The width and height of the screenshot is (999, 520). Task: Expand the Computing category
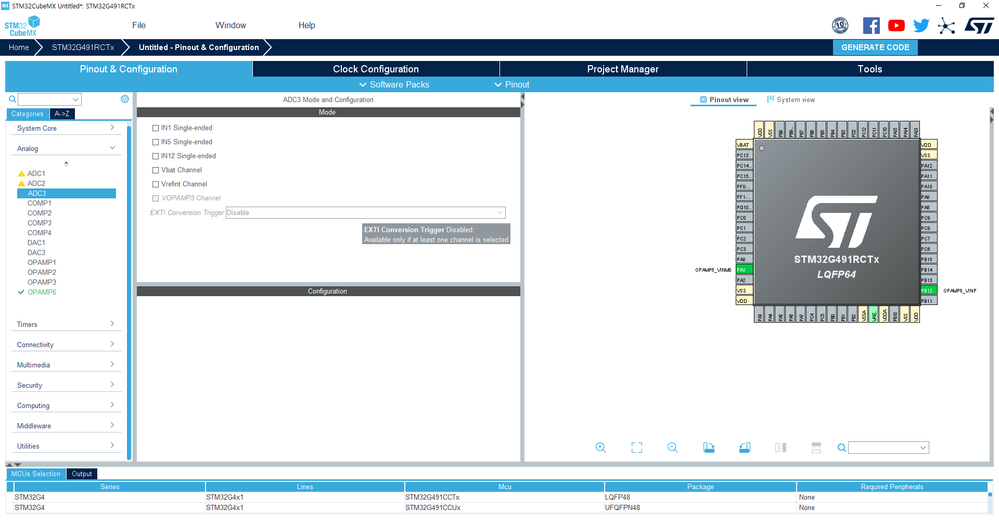tap(66, 406)
